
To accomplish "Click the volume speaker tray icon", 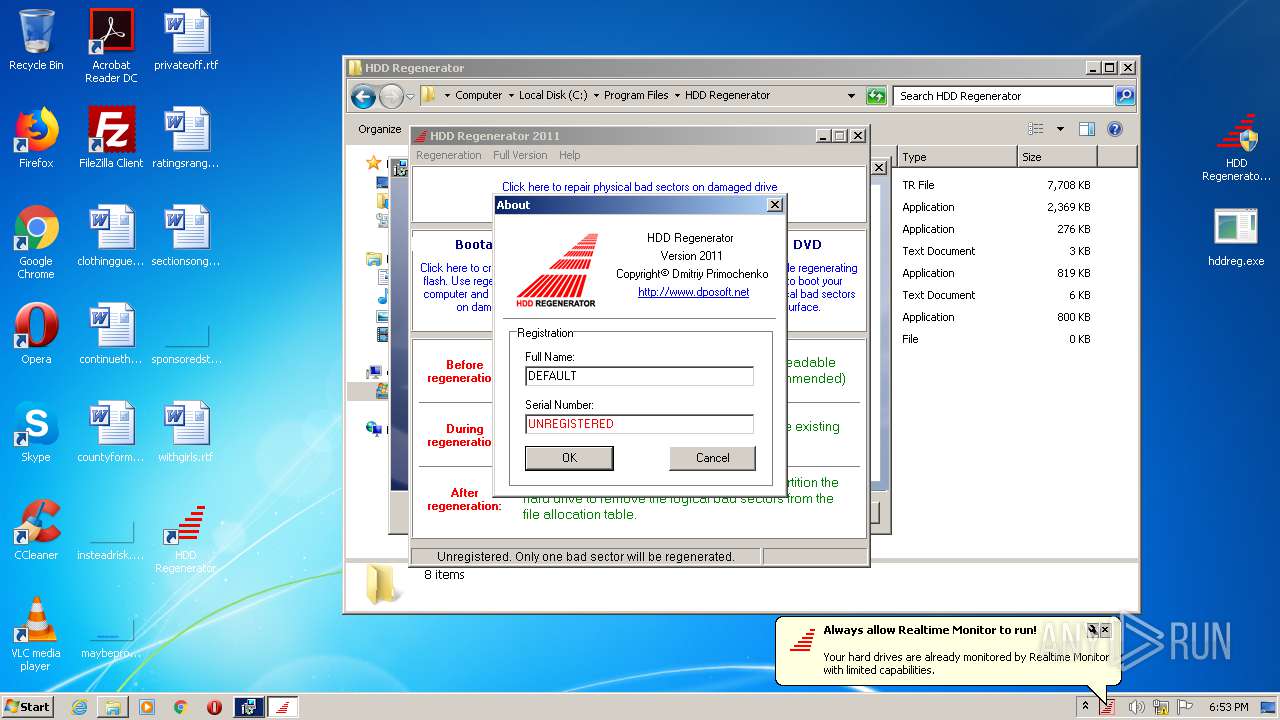I will (1136, 707).
